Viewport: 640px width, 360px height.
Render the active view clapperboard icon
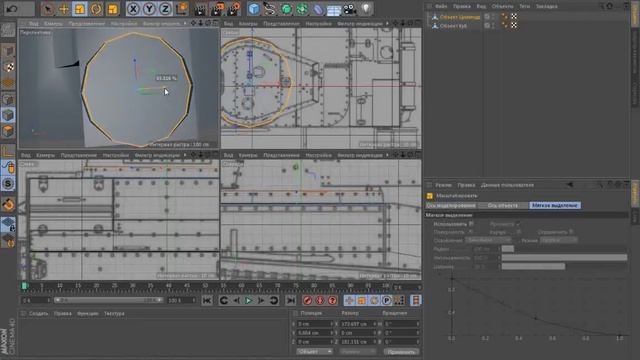click(201, 9)
